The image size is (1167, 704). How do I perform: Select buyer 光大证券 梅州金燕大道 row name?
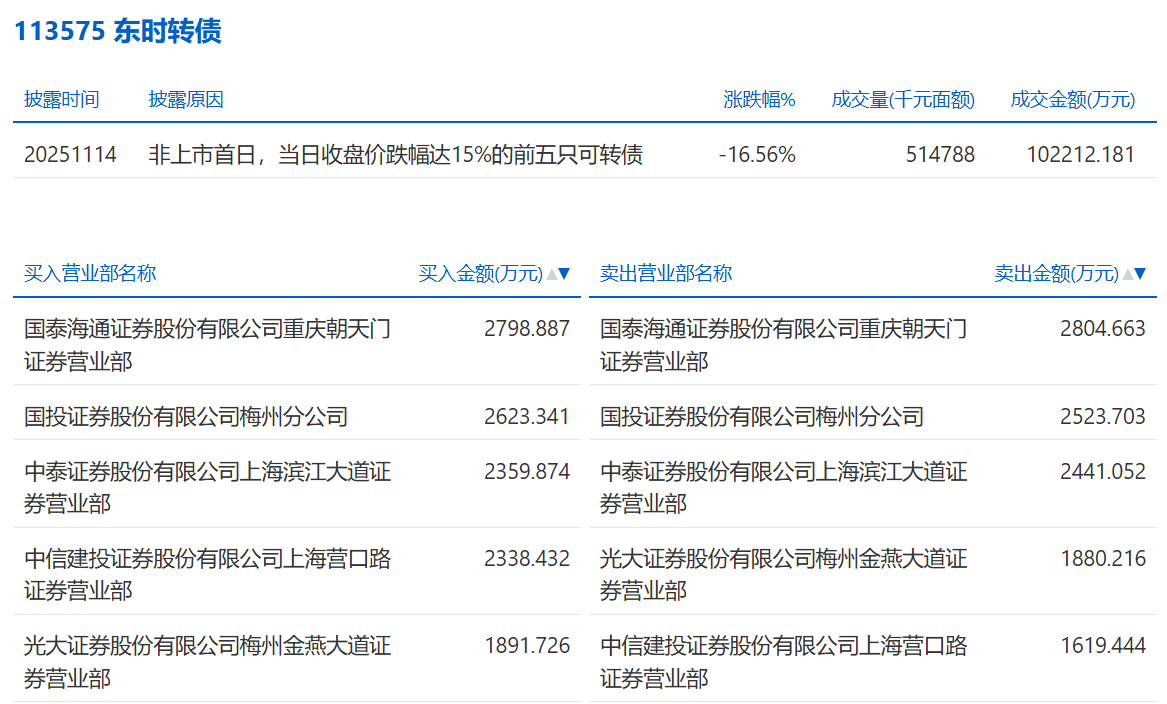(x=208, y=662)
